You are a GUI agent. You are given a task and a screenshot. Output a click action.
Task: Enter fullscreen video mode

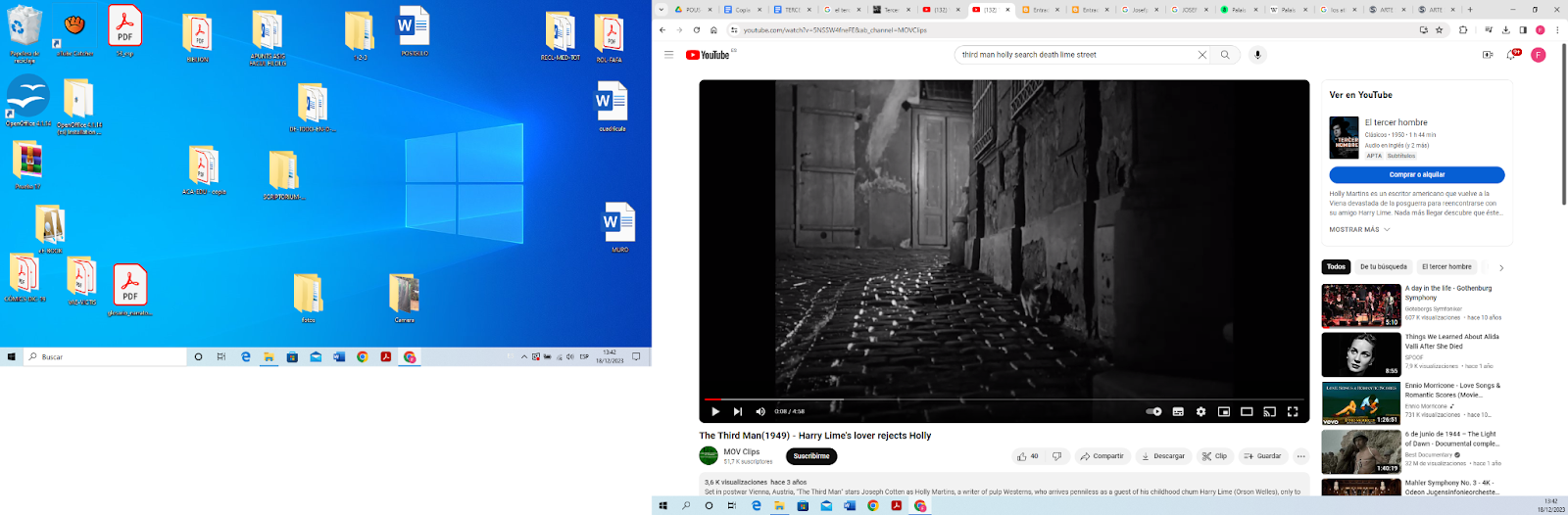coord(1293,411)
